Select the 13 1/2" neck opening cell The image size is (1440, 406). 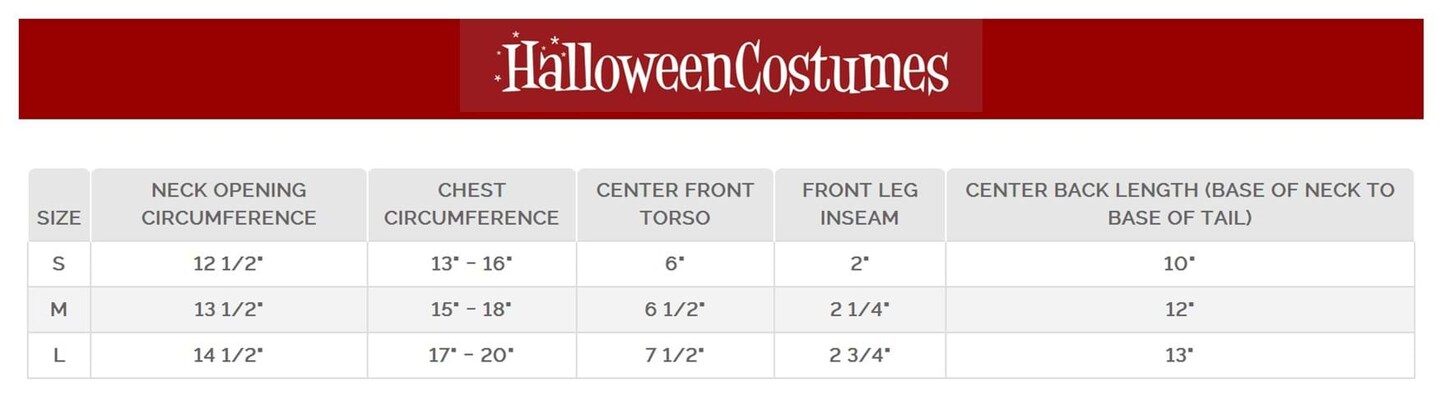[x=229, y=310]
